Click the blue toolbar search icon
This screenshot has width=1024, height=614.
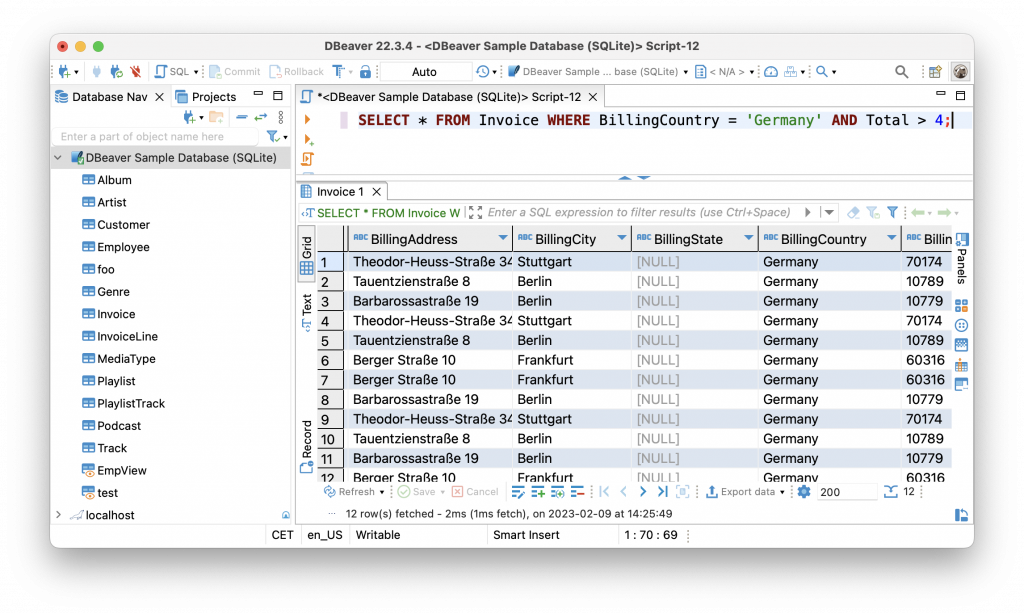pos(822,71)
